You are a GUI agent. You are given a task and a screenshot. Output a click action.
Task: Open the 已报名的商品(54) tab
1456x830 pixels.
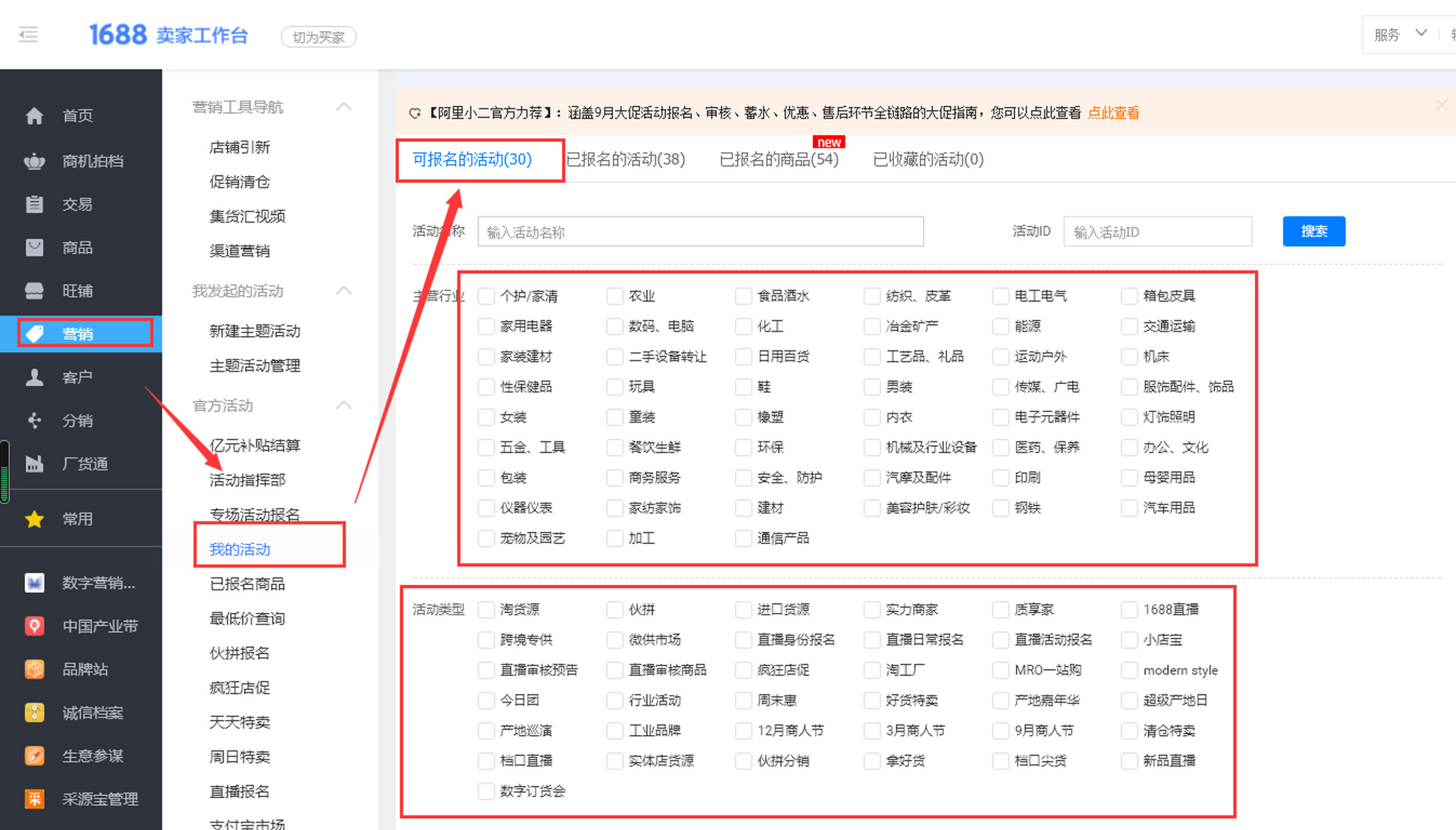click(x=779, y=159)
